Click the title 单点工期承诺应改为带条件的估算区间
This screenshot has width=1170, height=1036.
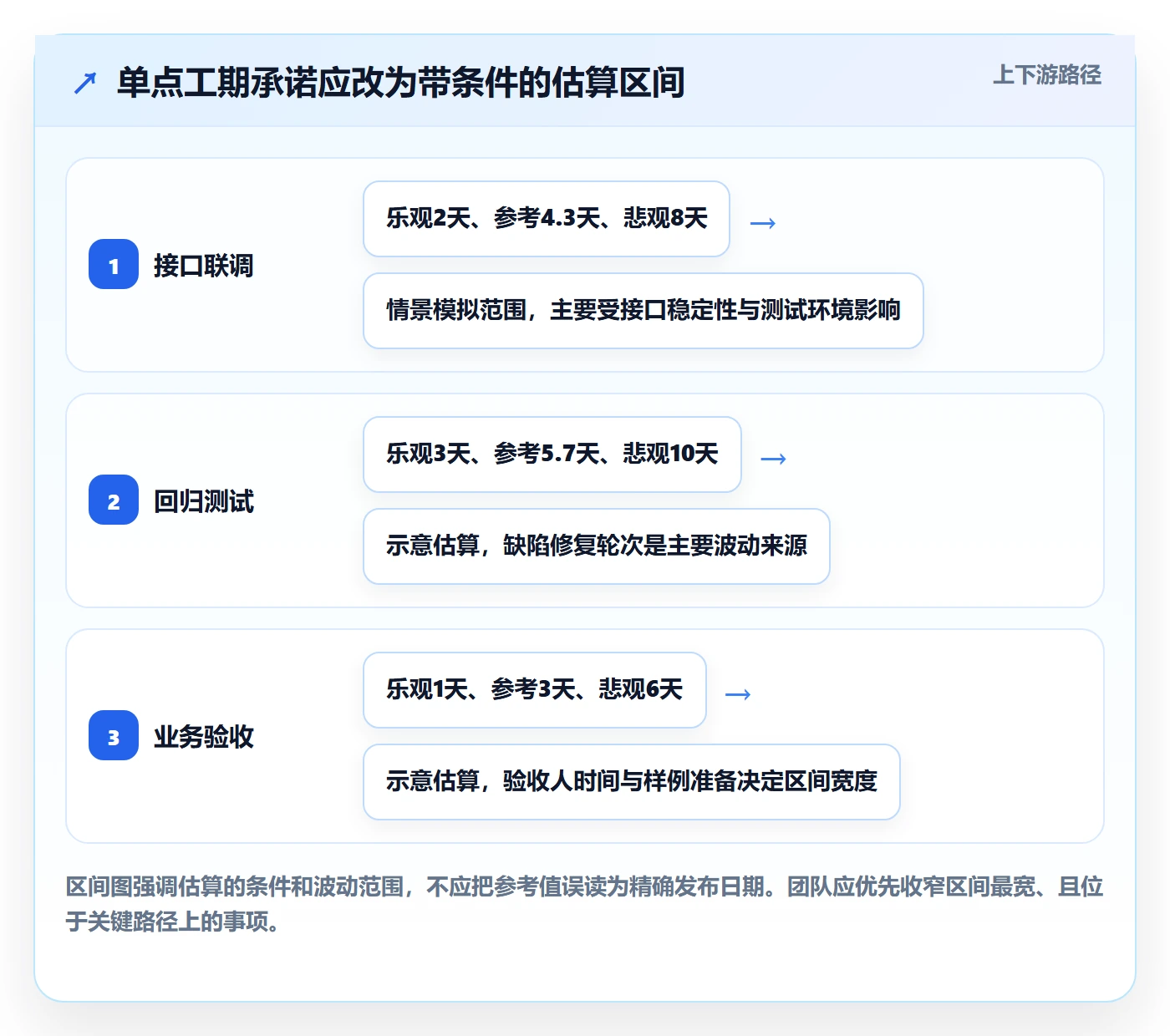(x=401, y=83)
